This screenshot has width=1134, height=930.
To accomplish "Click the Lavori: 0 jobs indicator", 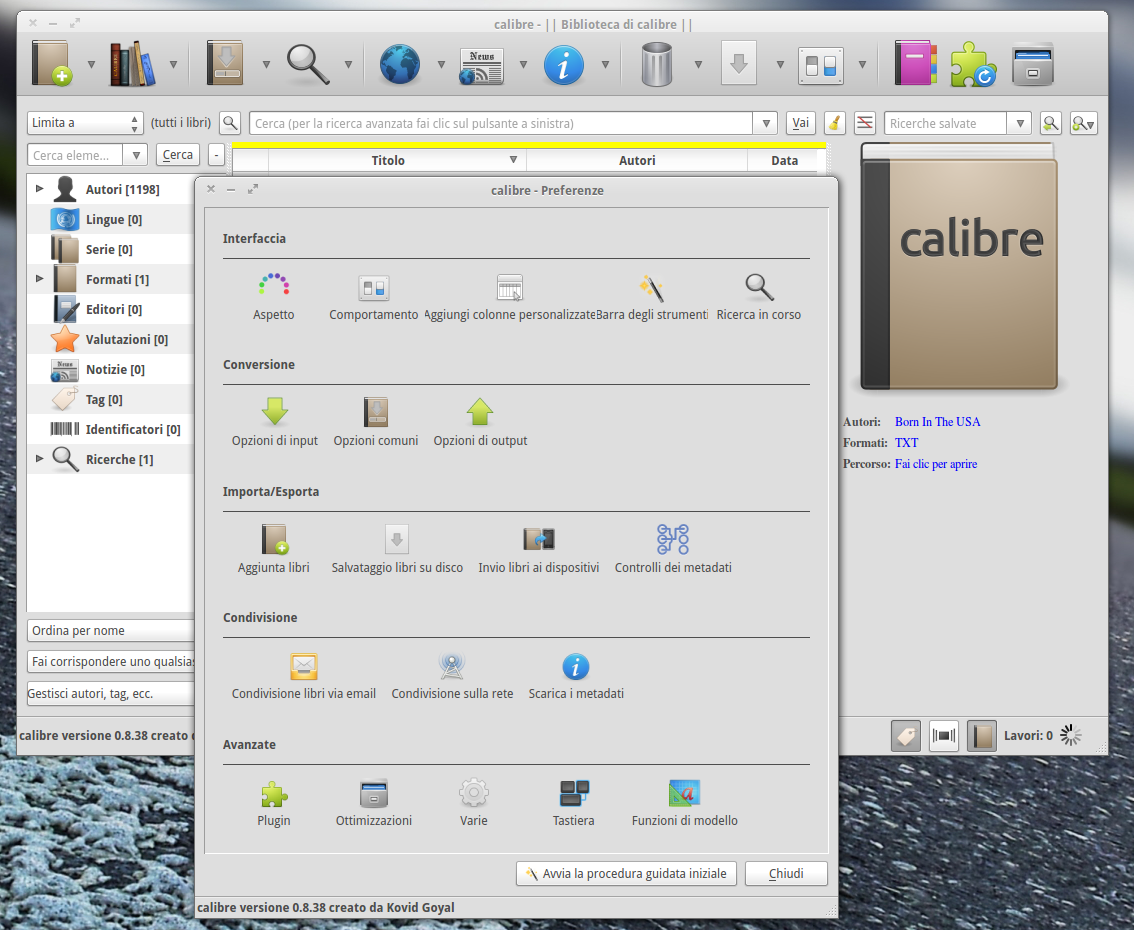I will (x=1042, y=735).
